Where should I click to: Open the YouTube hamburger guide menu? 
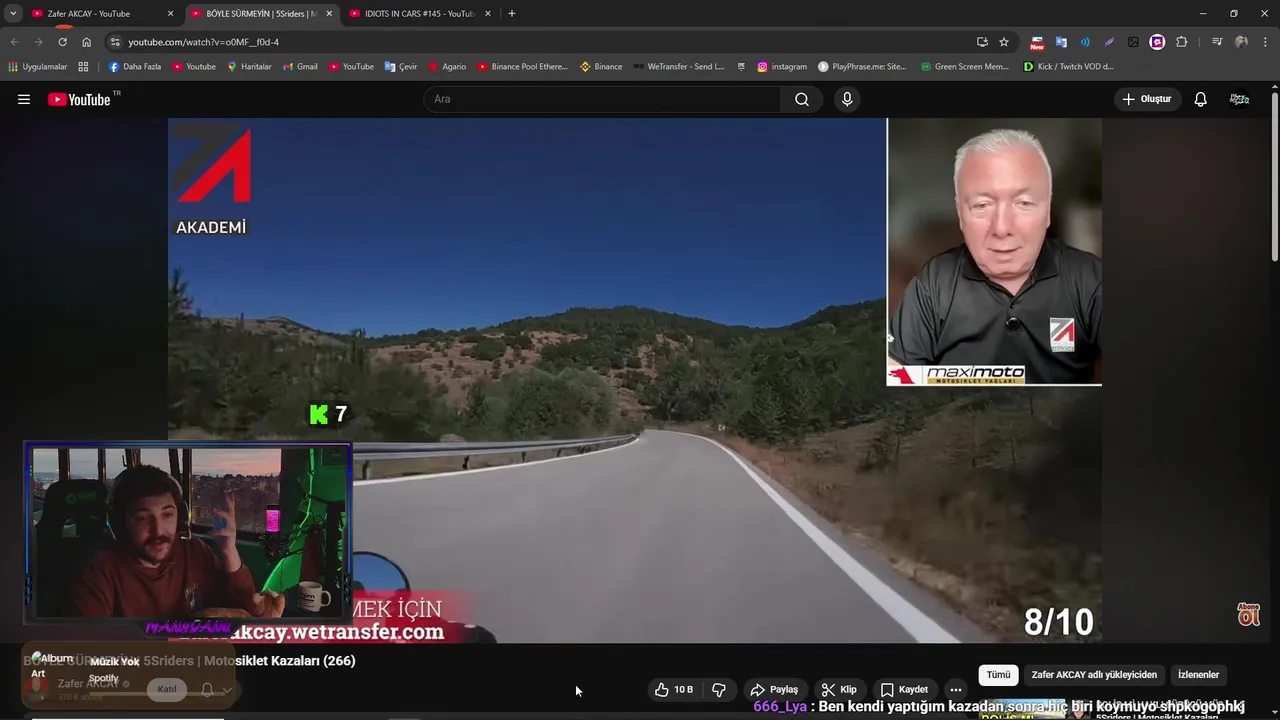[24, 99]
